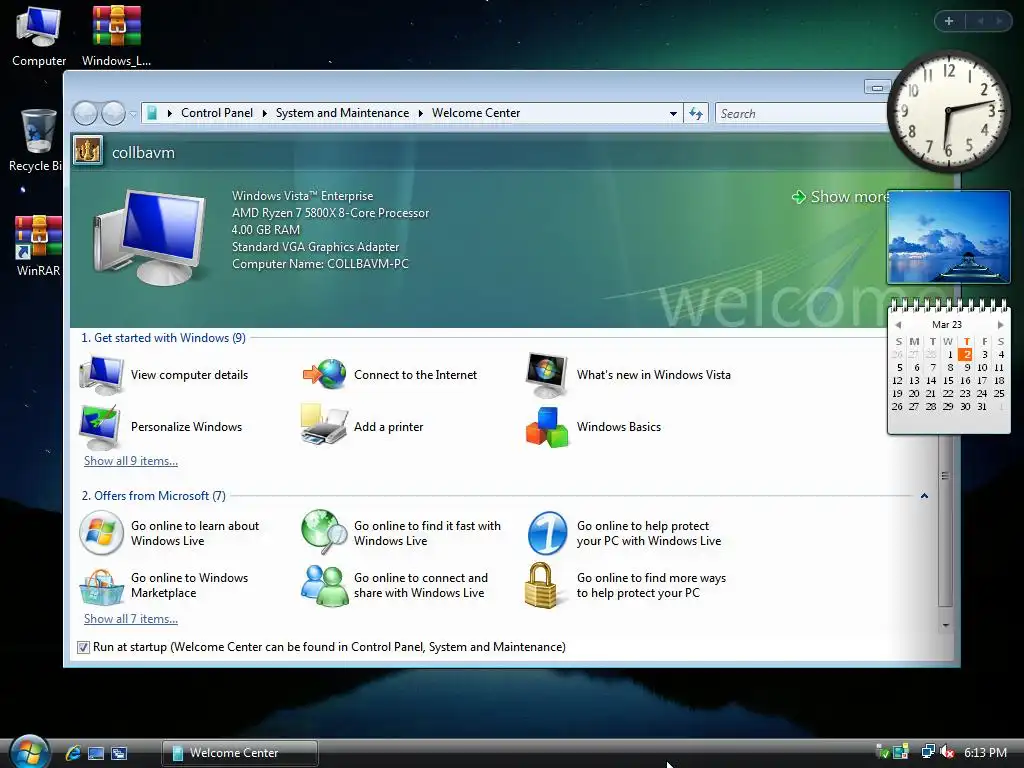Click the refresh button beside address bar
This screenshot has height=768, width=1024.
696,114
